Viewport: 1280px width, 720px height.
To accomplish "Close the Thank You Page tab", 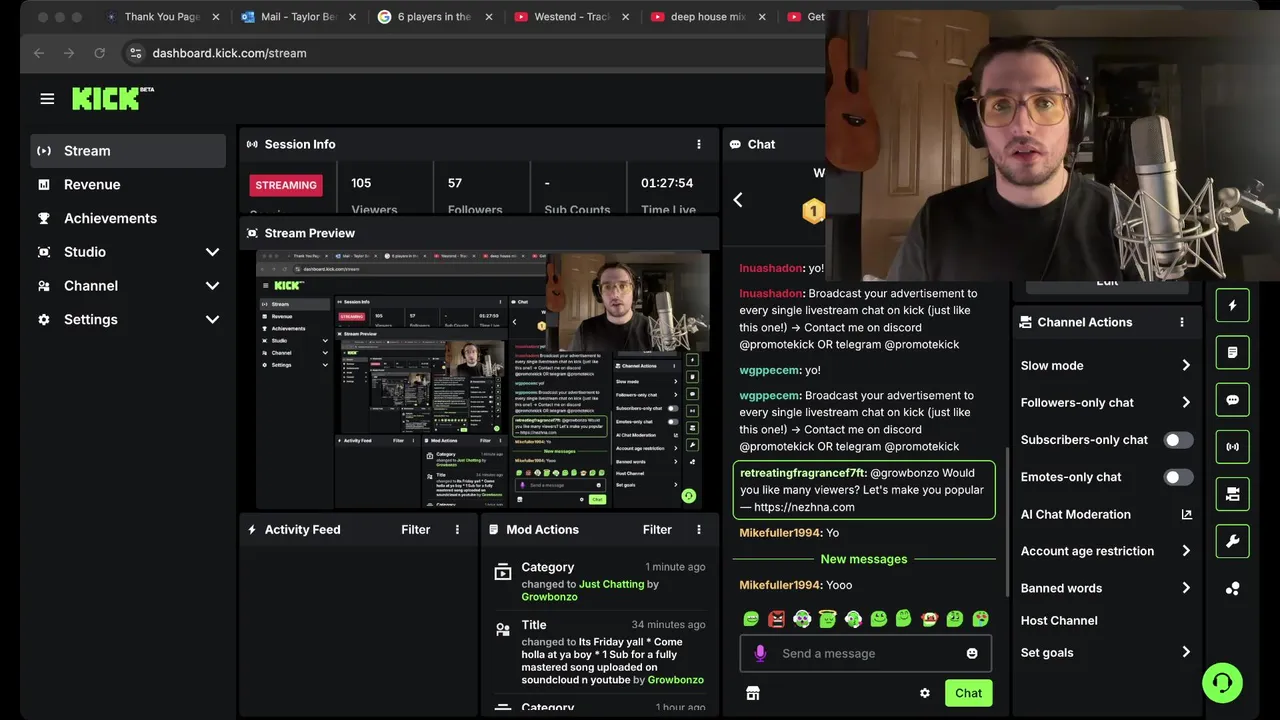I will [214, 17].
